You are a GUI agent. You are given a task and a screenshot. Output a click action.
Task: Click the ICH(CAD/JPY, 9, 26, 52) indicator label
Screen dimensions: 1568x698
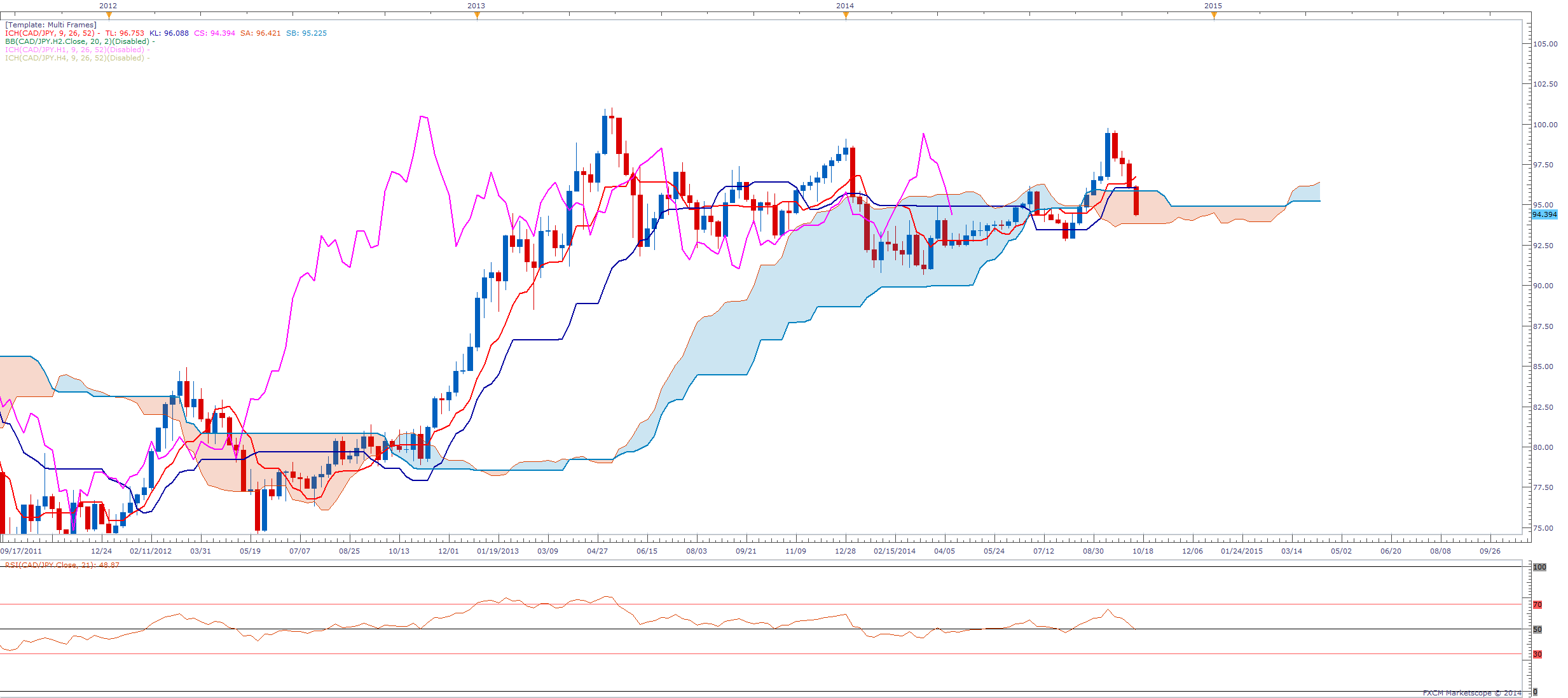pos(50,33)
